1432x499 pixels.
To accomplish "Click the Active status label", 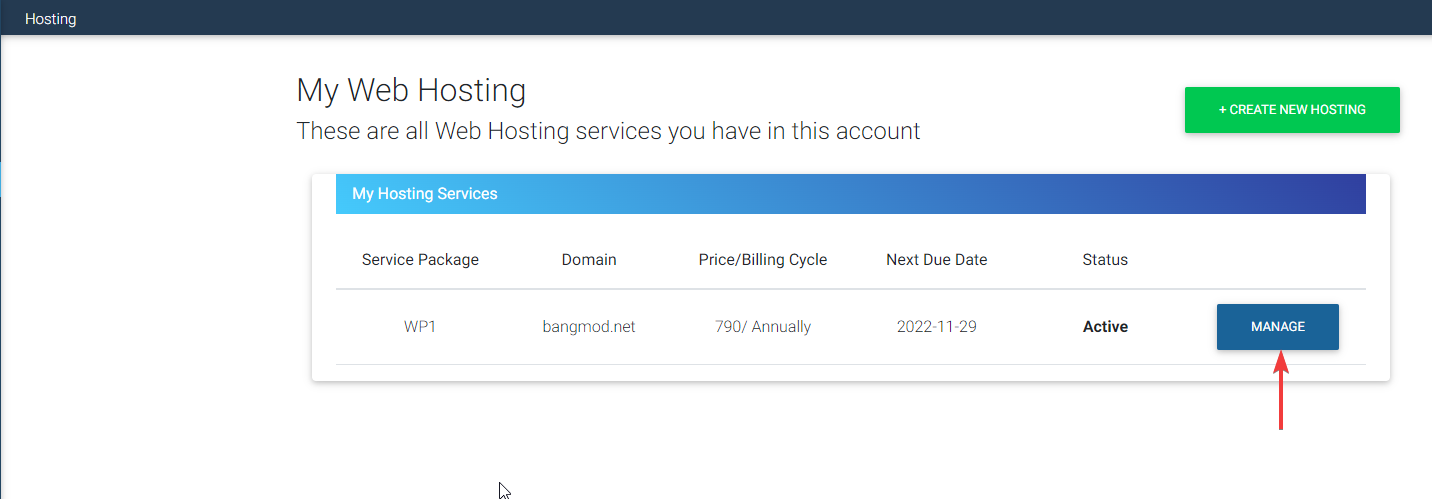I will [x=1105, y=327].
